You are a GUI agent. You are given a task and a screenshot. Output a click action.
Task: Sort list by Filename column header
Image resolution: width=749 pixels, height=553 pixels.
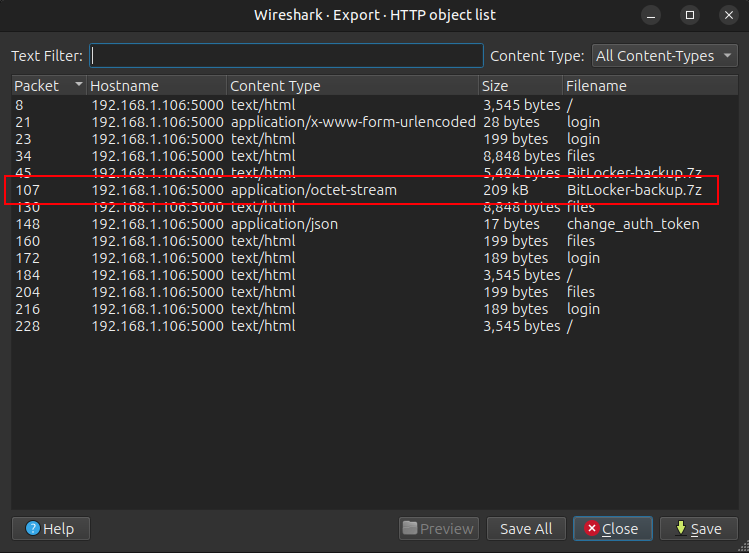(650, 86)
